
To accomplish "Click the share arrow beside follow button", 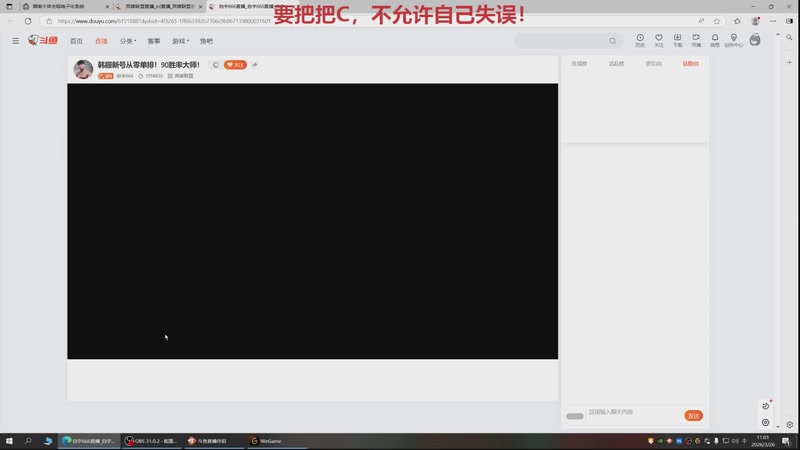I will coord(255,65).
